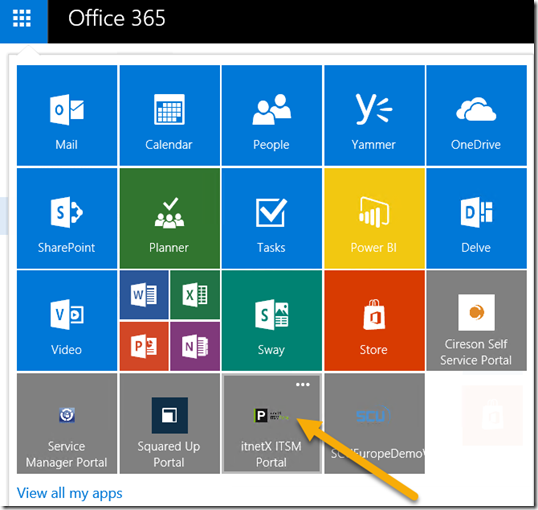This screenshot has height=510, width=538.
Task: Collapse the app launcher waffle button
Action: pos(23,19)
